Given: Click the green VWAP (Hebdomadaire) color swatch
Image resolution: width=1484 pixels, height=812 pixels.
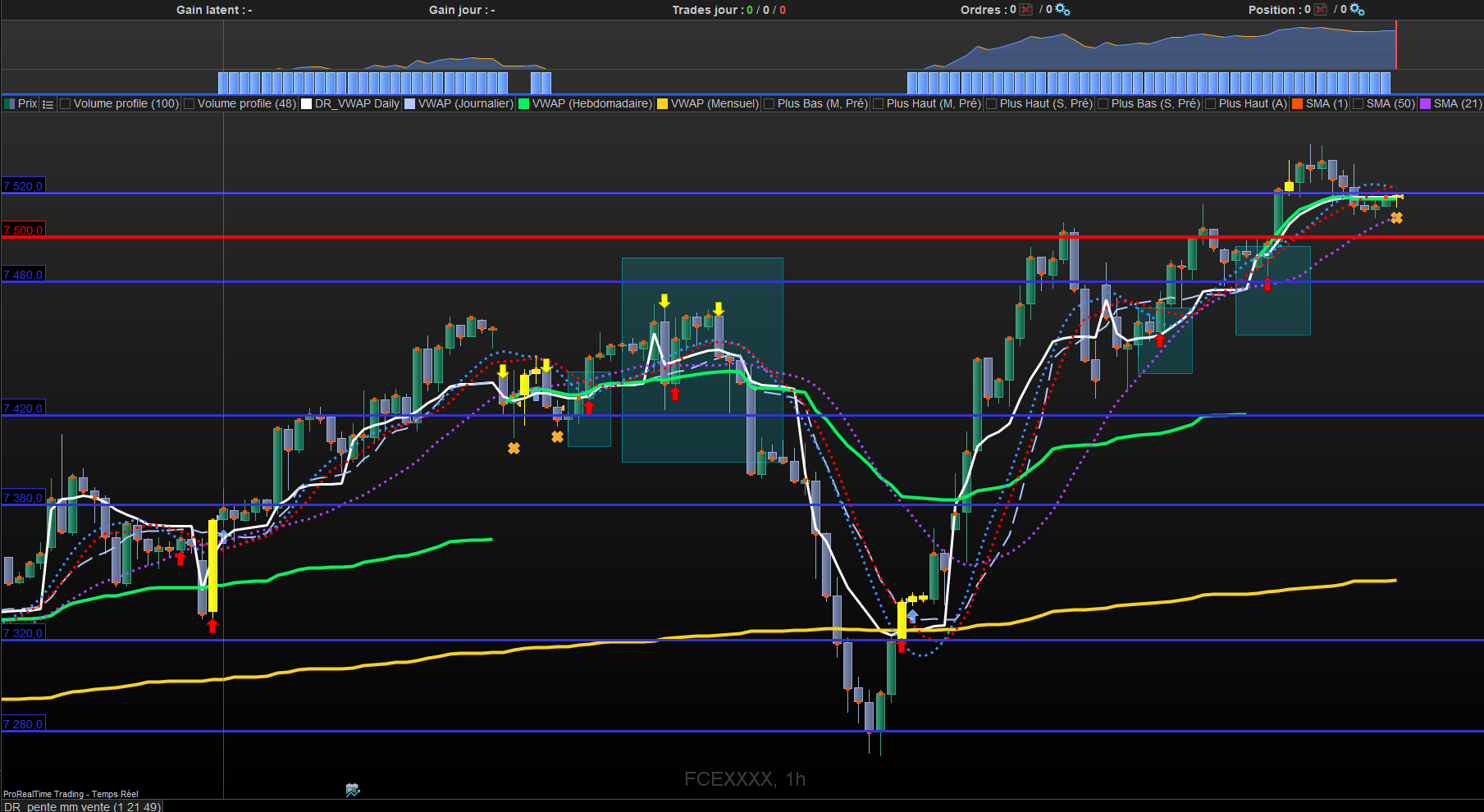Looking at the screenshot, I should coord(524,104).
